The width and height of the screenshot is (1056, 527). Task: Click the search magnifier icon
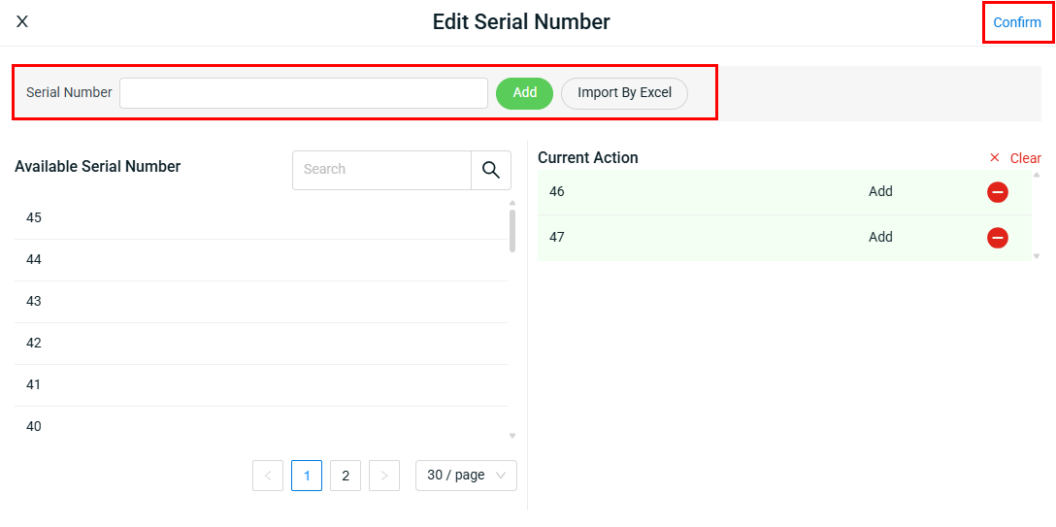(490, 170)
